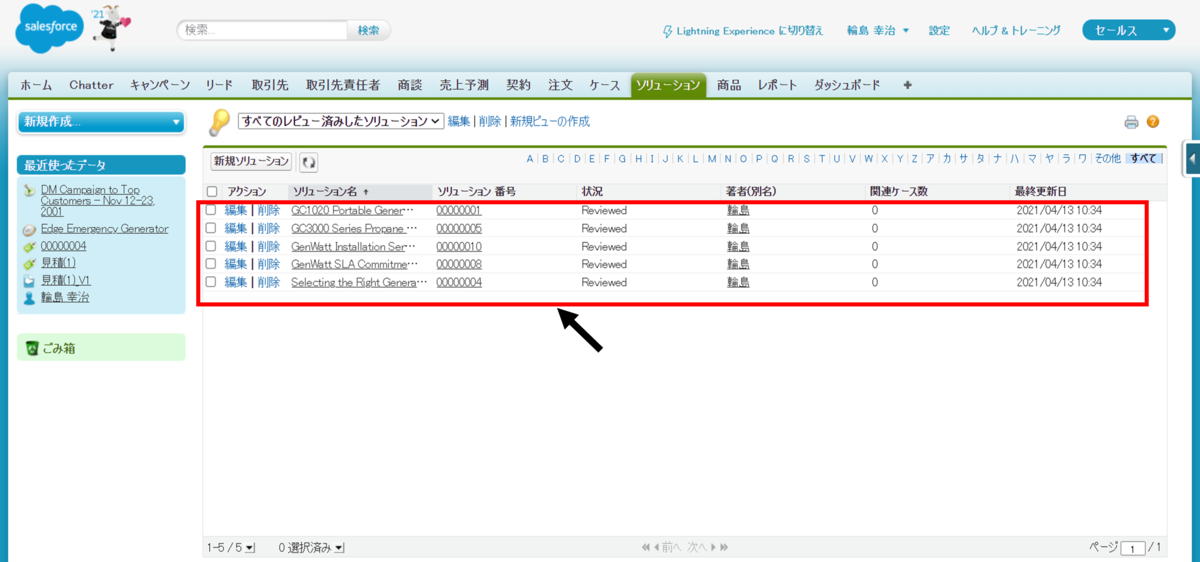Open the レポート tab
The height and width of the screenshot is (562, 1200).
coord(777,85)
